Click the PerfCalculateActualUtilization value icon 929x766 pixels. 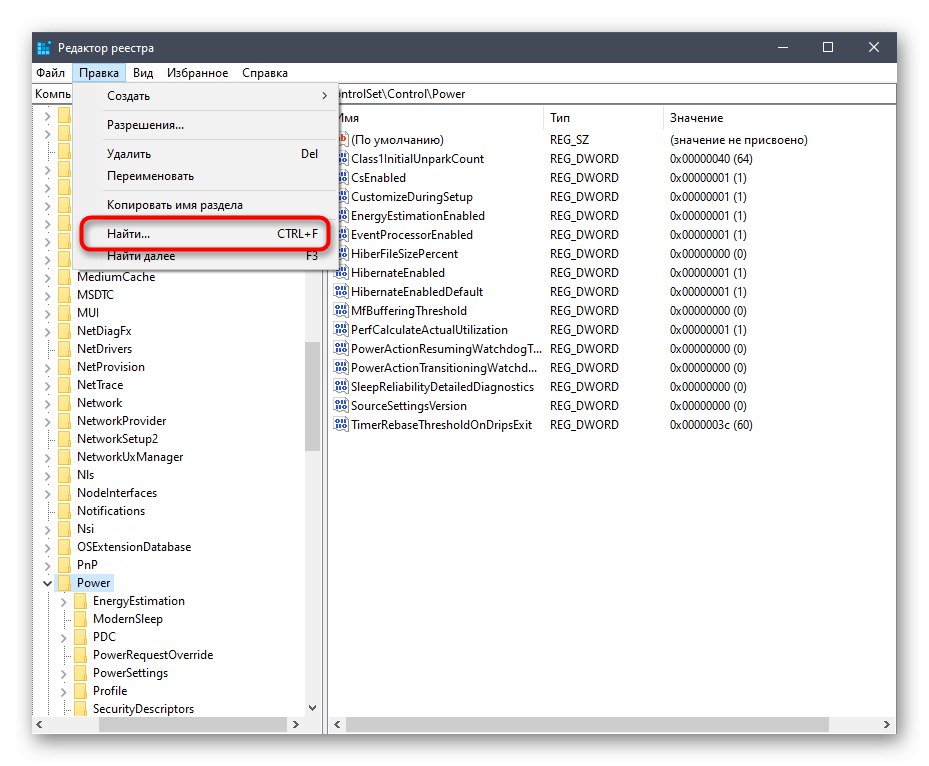click(341, 329)
